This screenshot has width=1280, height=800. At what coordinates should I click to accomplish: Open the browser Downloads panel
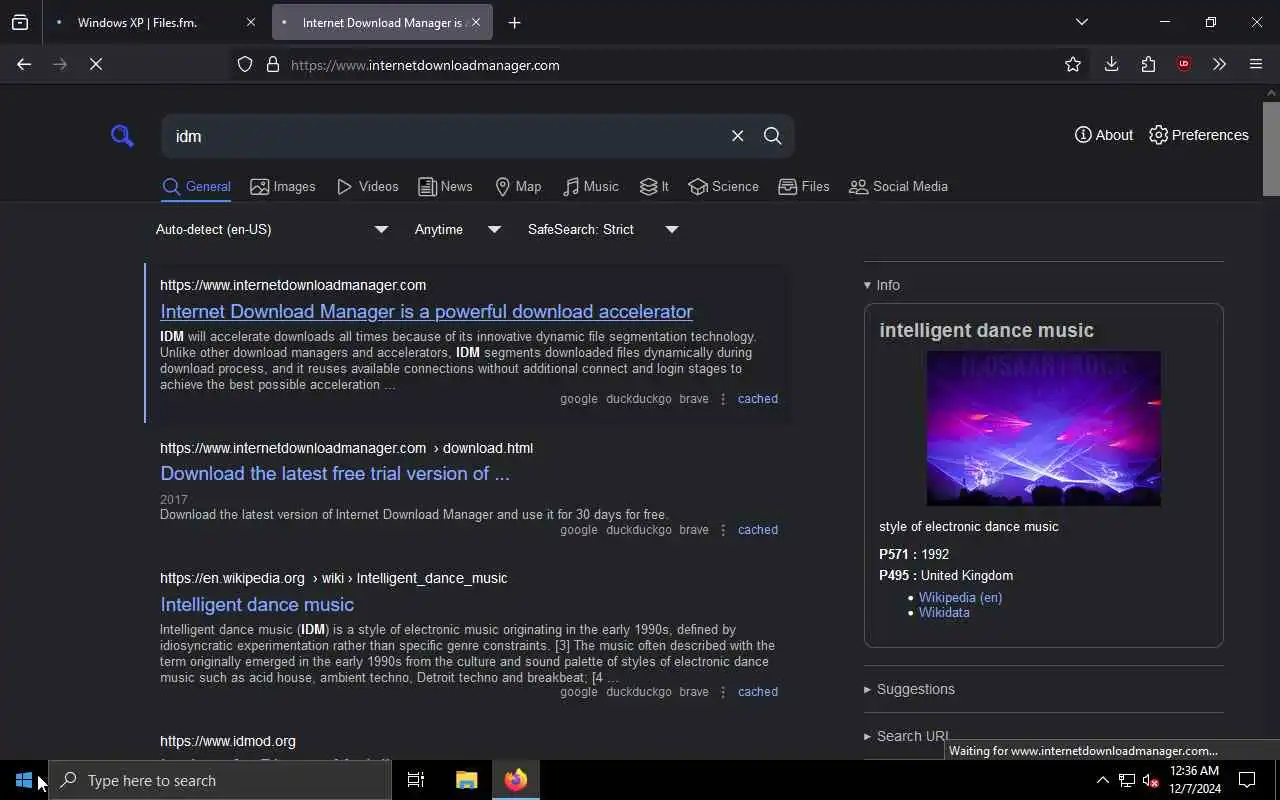click(x=1111, y=64)
